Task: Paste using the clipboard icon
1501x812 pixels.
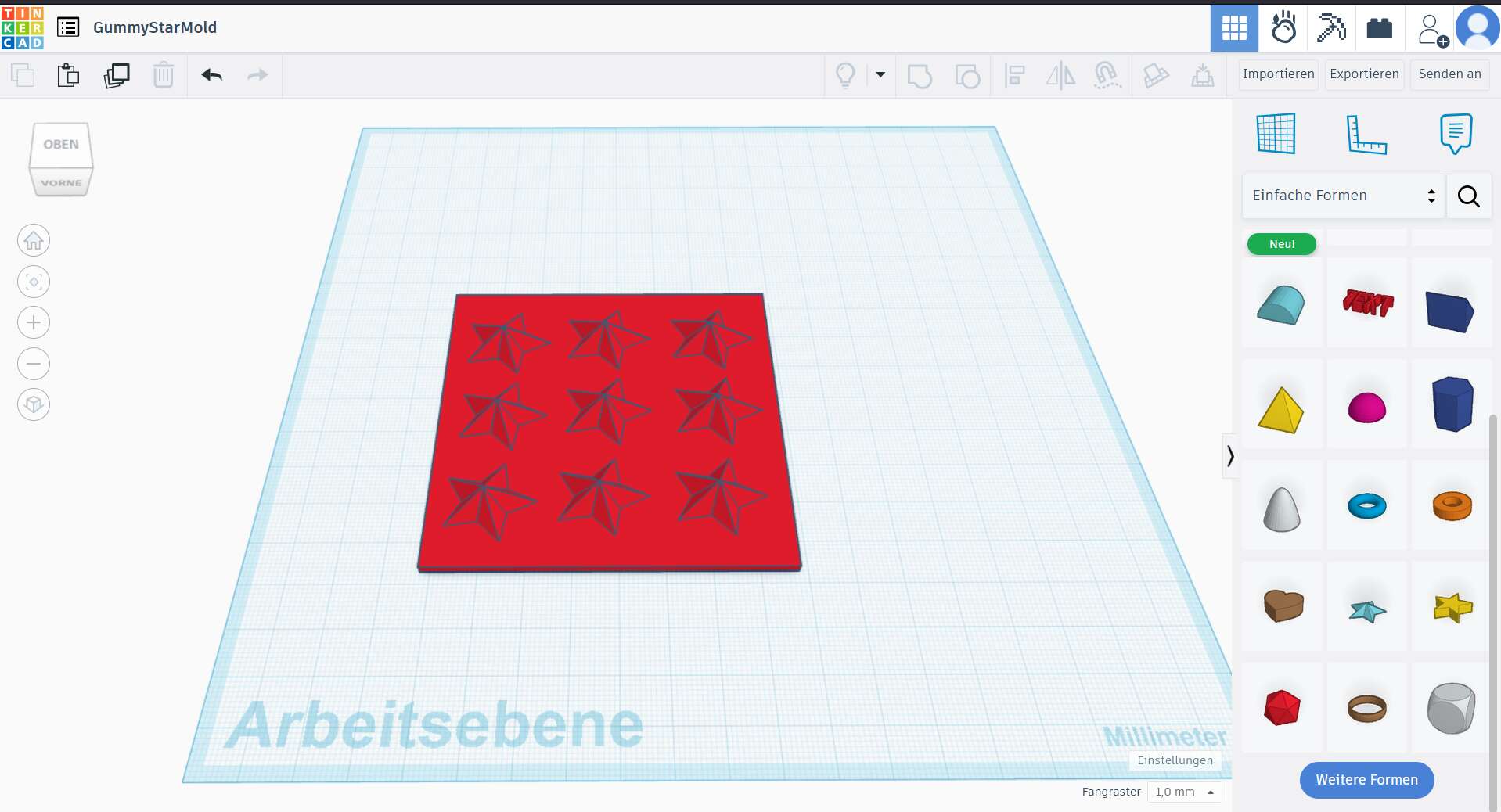Action: pyautogui.click(x=69, y=75)
